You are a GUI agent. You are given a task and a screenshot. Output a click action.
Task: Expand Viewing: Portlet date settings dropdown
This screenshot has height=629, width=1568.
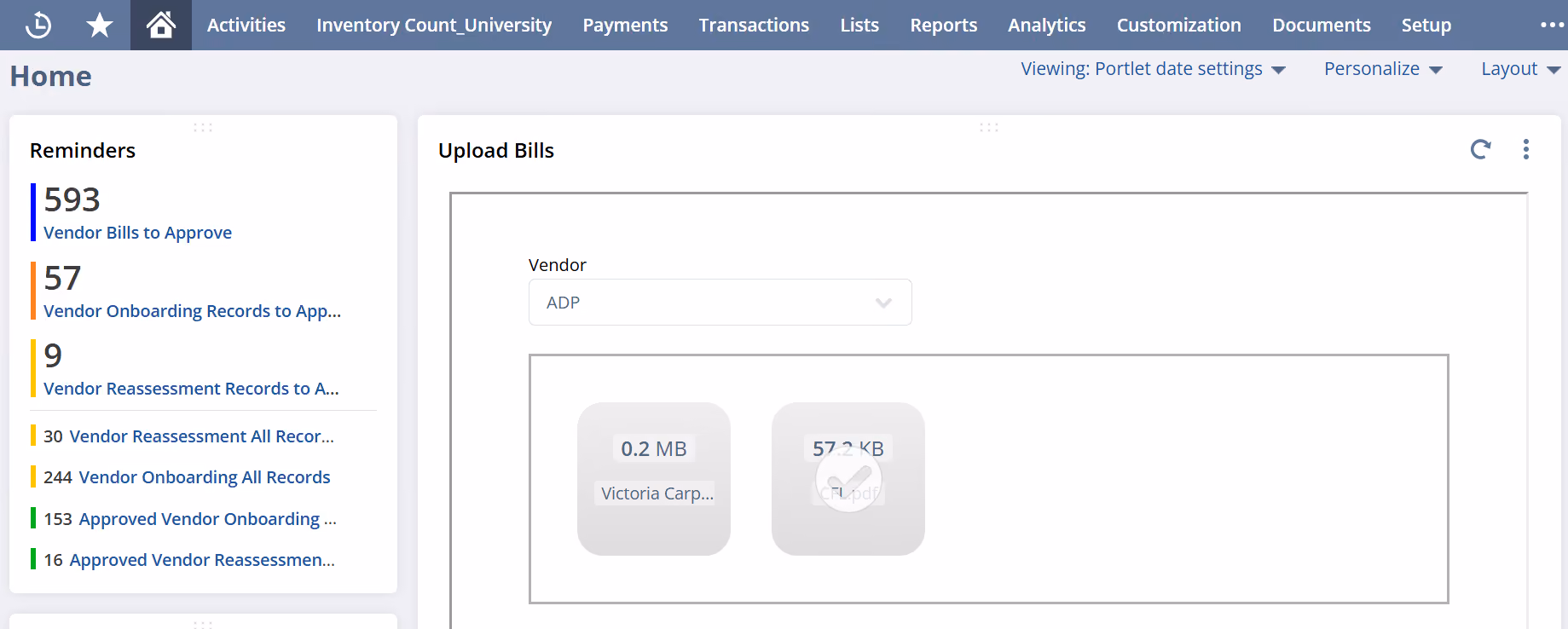(1154, 69)
